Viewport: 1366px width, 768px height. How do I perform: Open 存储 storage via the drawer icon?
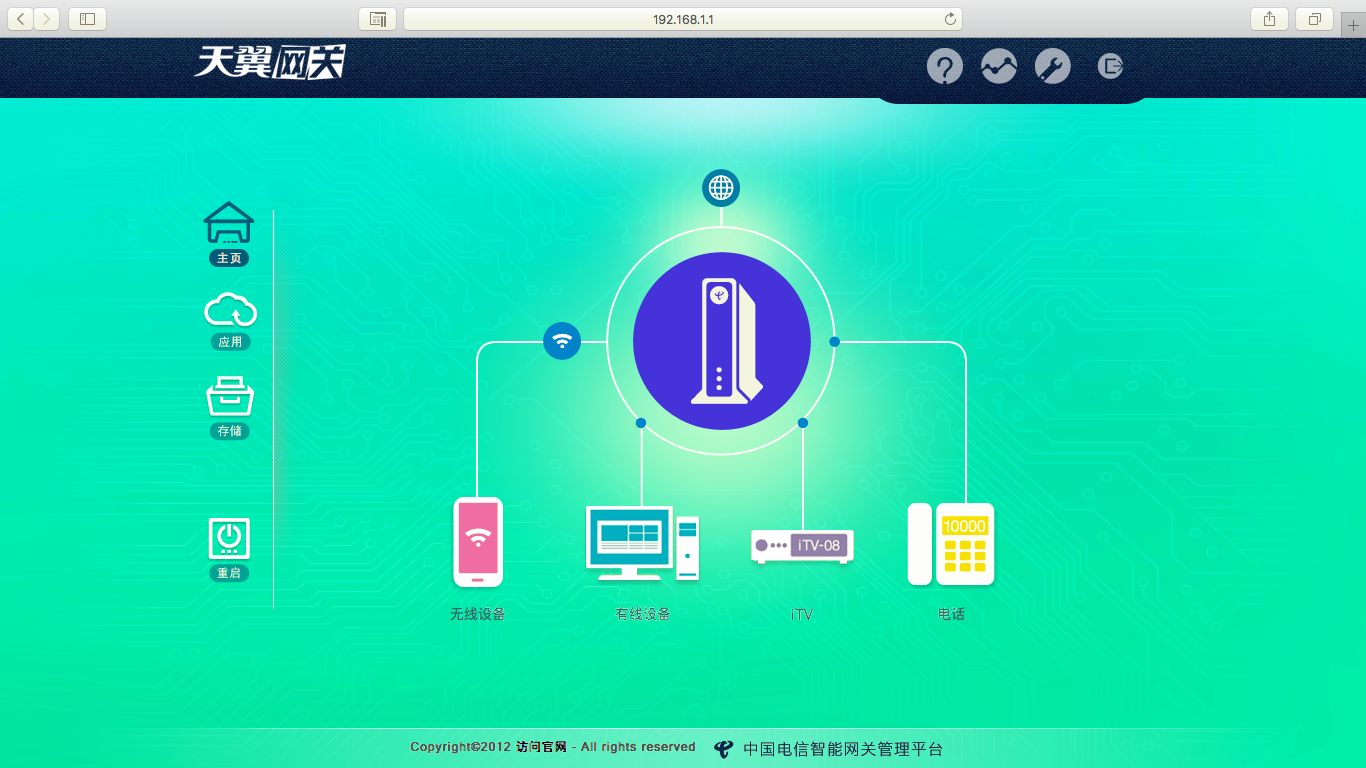pos(229,398)
